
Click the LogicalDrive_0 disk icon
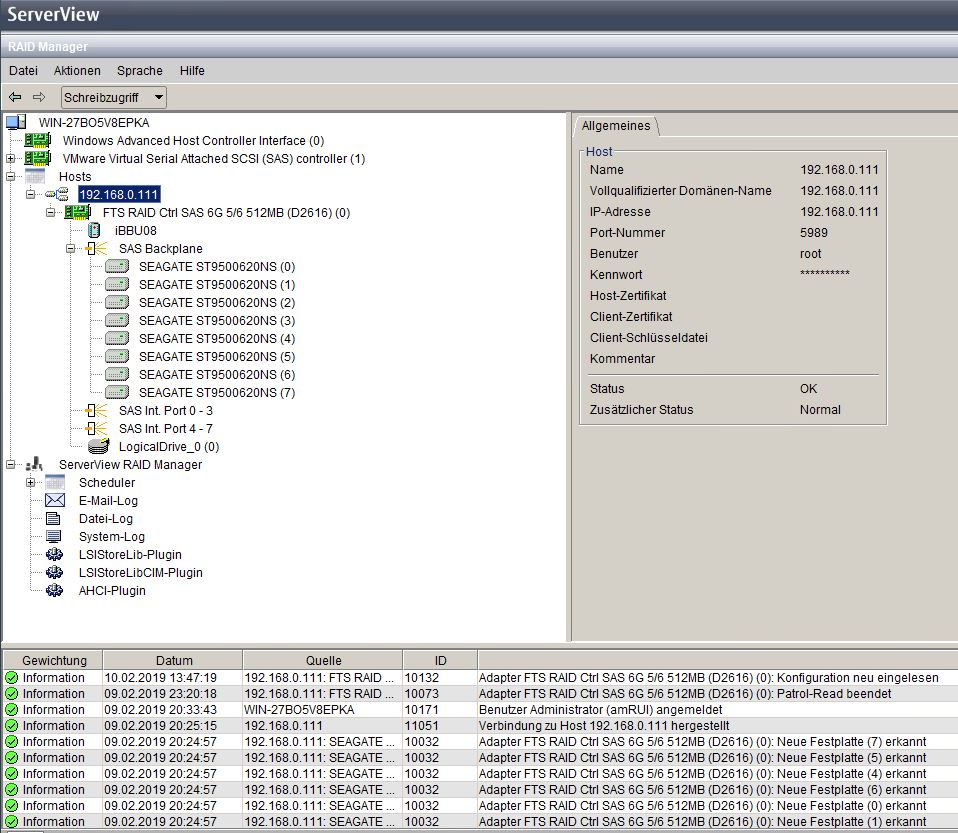coord(97,447)
